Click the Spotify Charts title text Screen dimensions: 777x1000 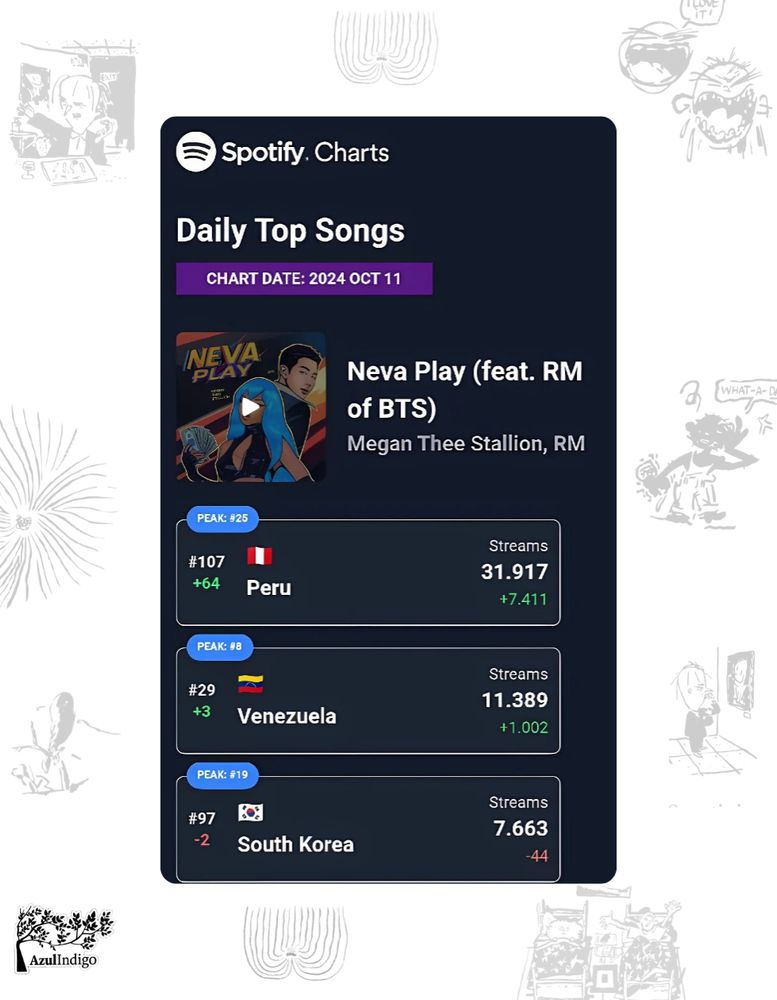[x=305, y=152]
